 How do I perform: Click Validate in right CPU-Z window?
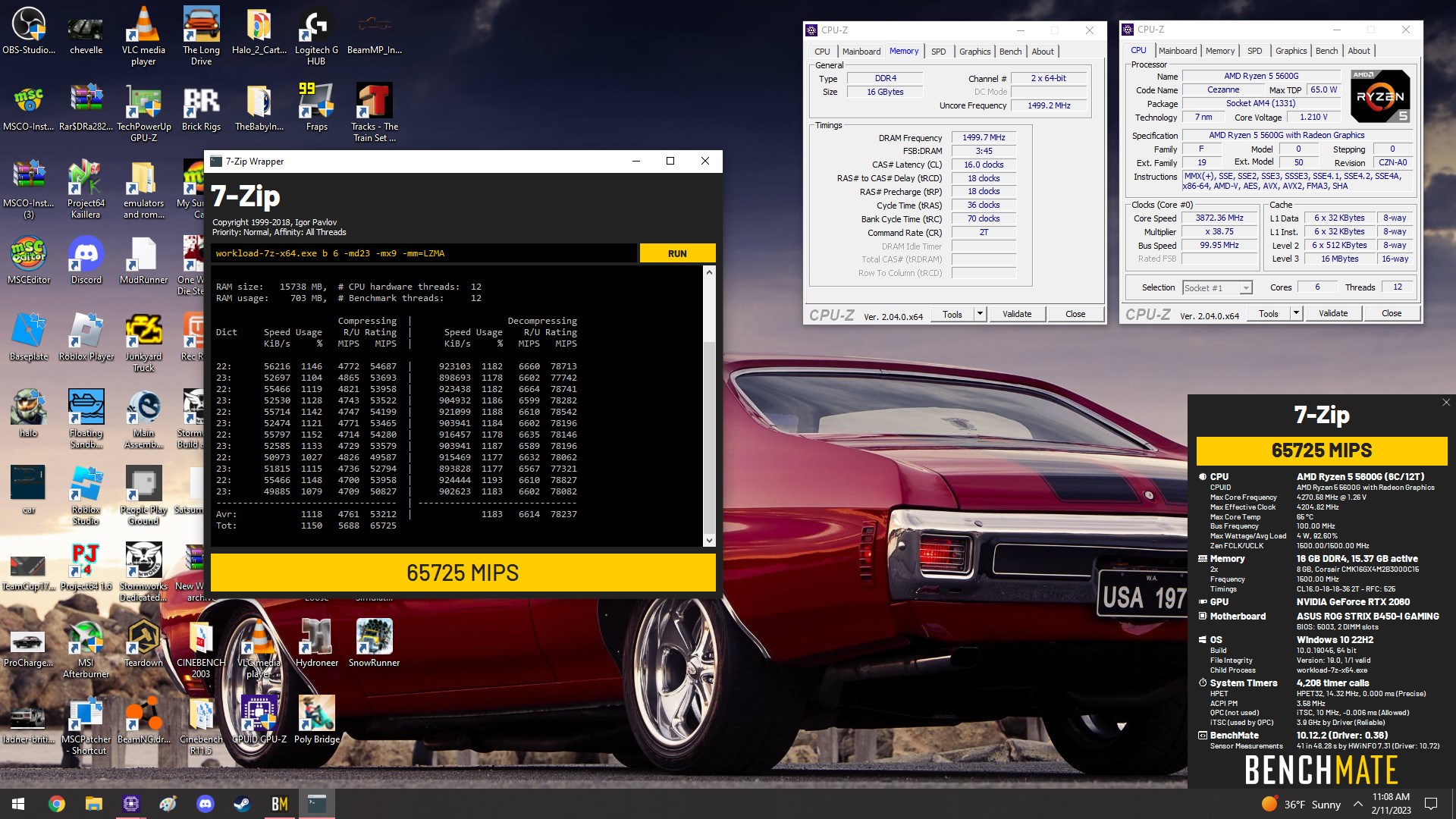(x=1332, y=313)
